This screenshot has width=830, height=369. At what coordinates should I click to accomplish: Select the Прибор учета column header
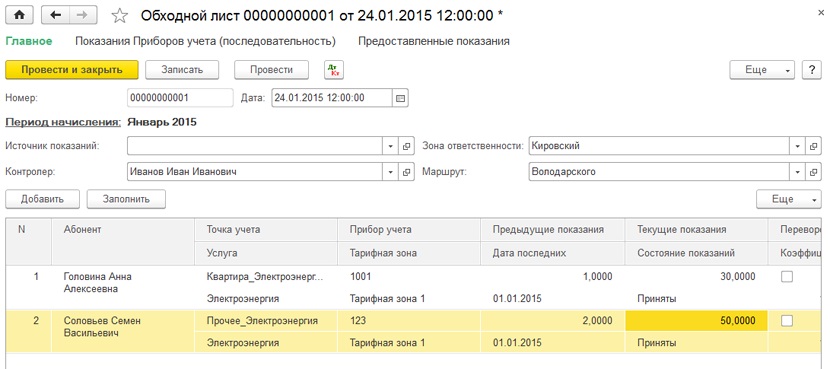tap(409, 230)
